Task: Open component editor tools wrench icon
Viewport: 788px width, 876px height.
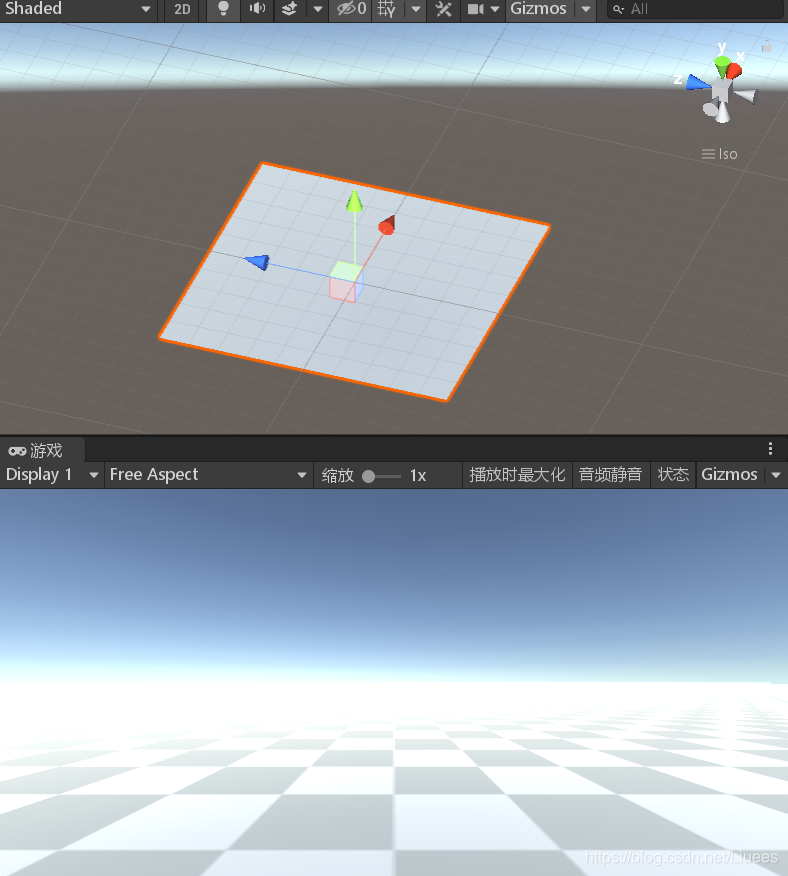Action: [443, 9]
